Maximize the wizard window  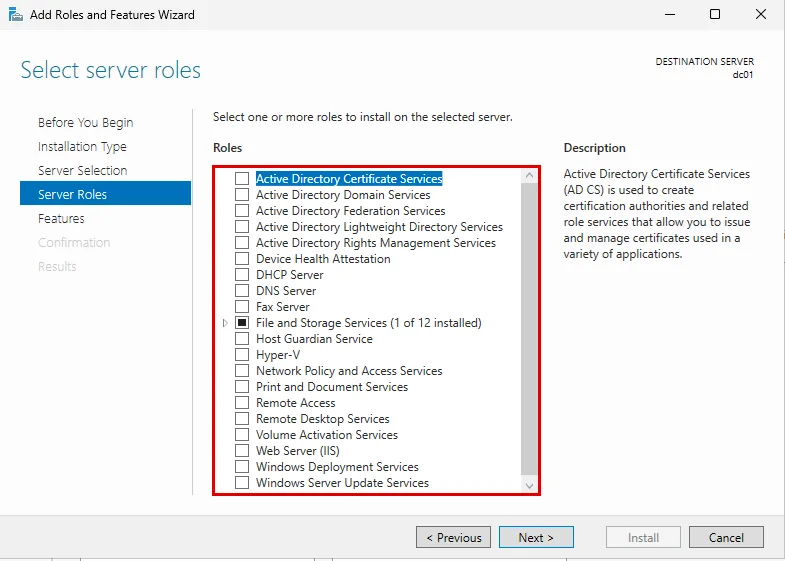click(x=715, y=15)
